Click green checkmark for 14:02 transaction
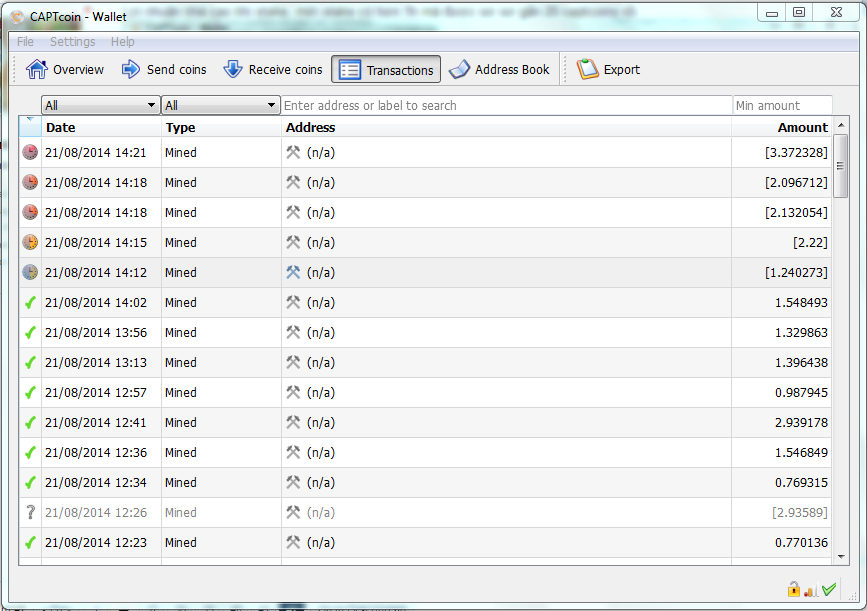867x611 pixels. [30, 302]
